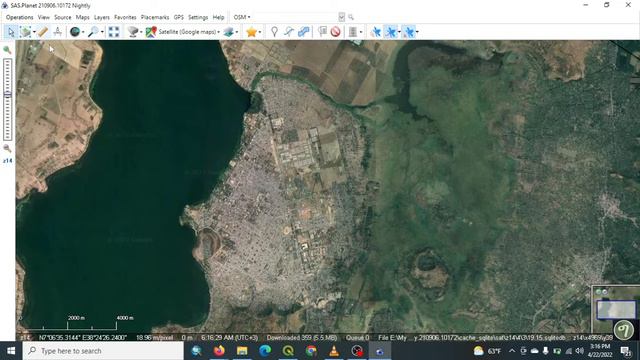Expand the globe icon dropdown arrow
Image resolution: width=640 pixels, height=360 pixels.
point(83,32)
